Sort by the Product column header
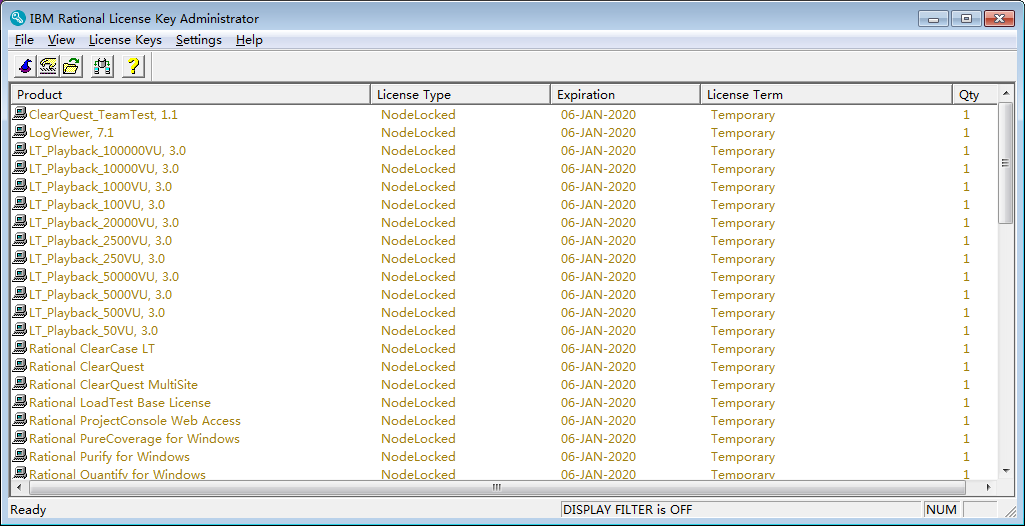 191,95
